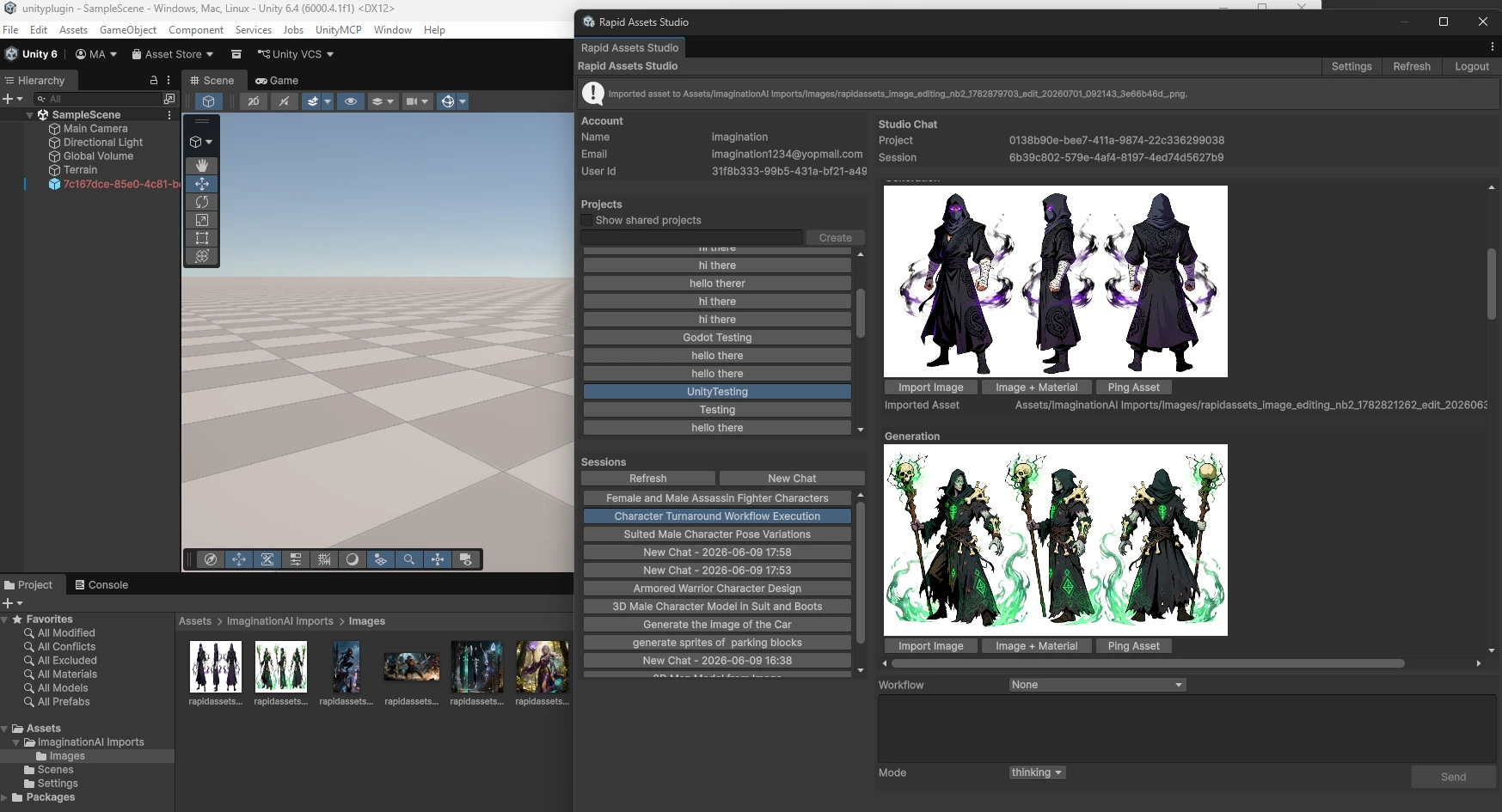Click the sphere shading icon in bottom overlay
Image resolution: width=1502 pixels, height=812 pixels.
(353, 559)
